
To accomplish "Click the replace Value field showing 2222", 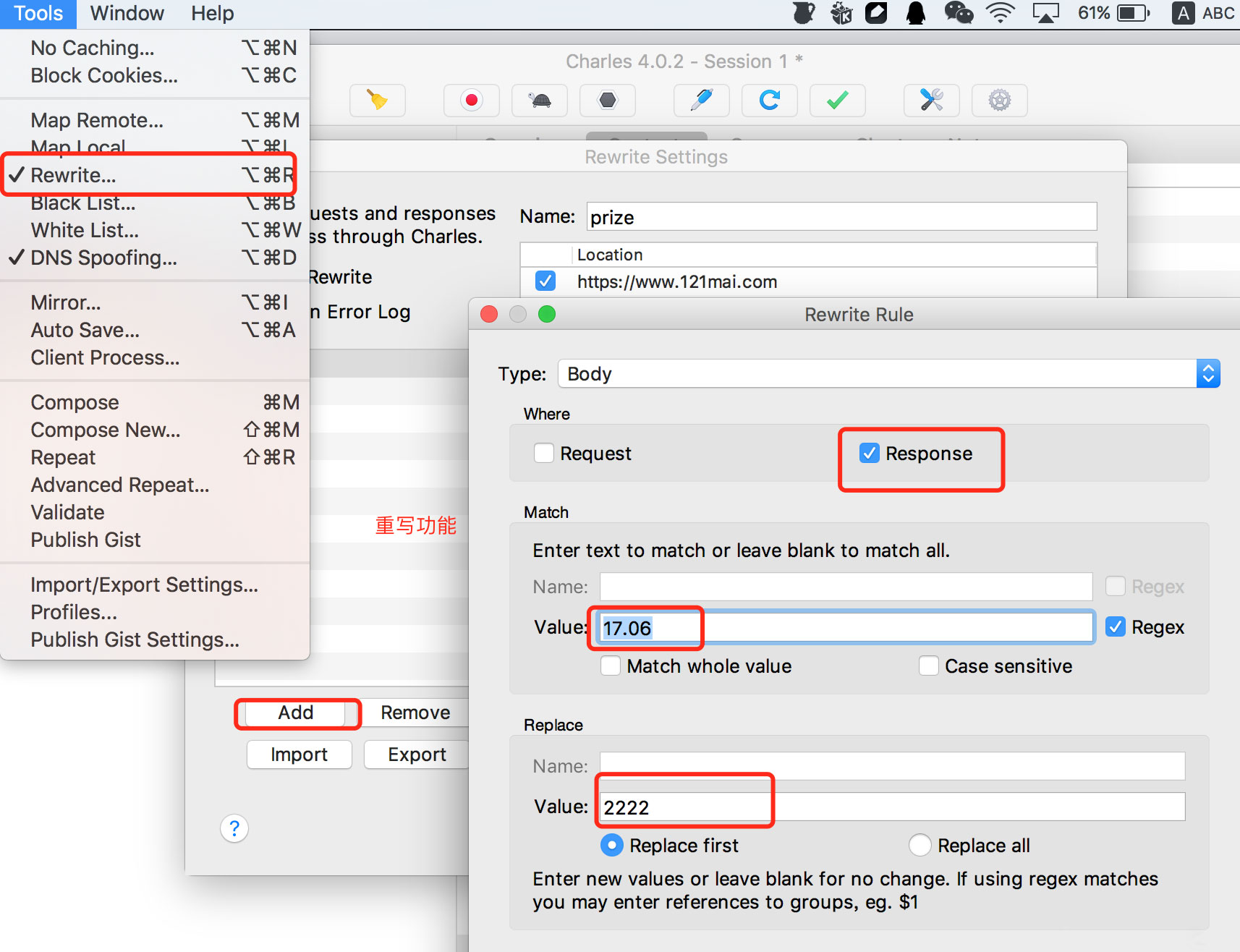I will (x=892, y=807).
